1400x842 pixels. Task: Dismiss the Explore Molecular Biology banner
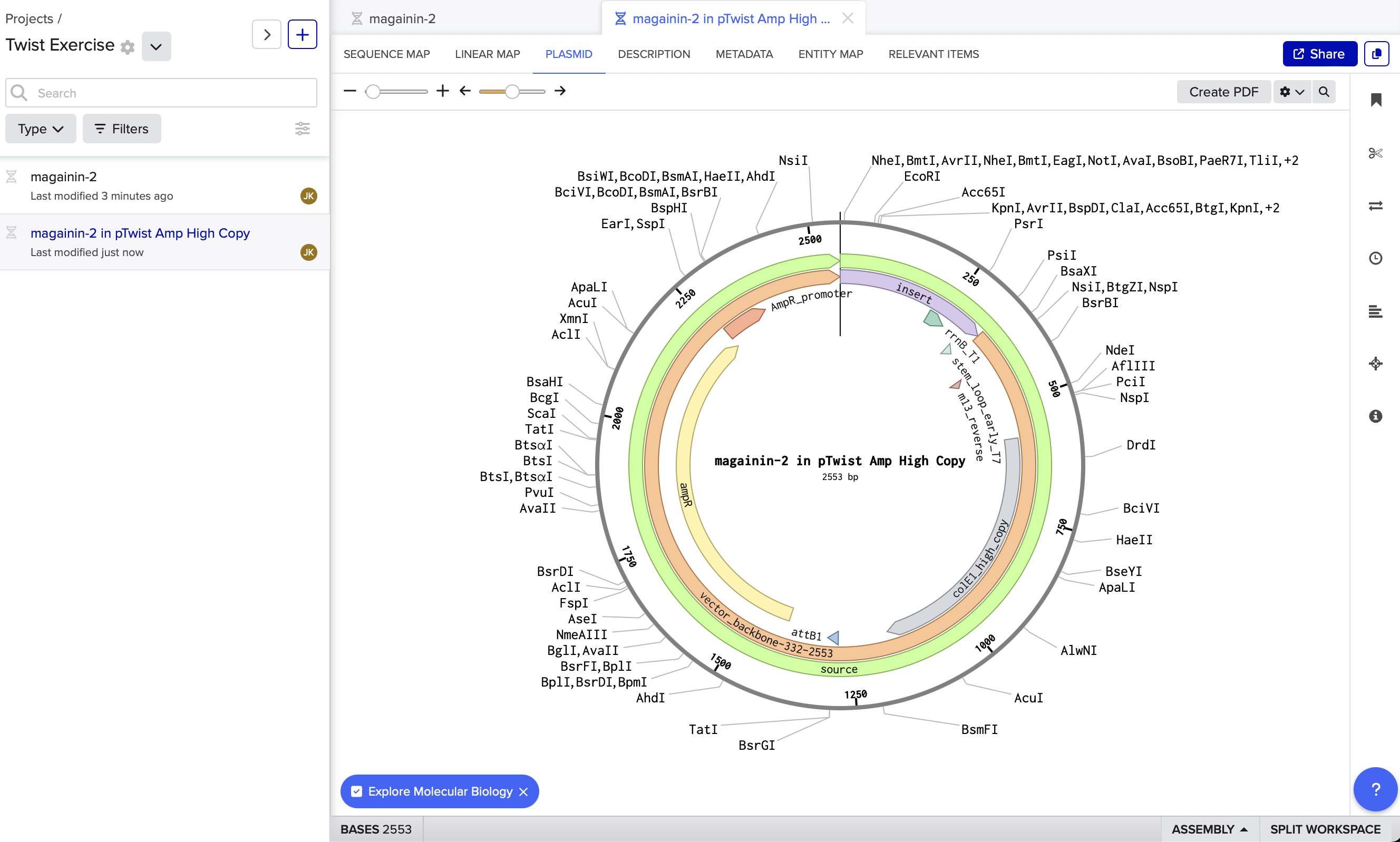coord(523,791)
